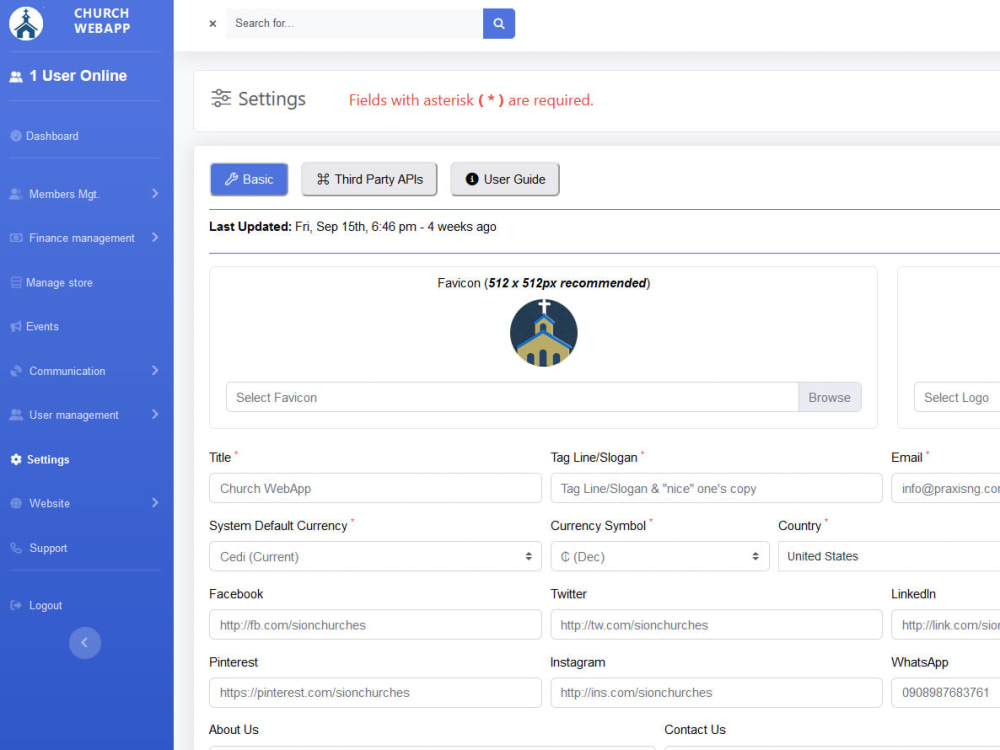Expand the Members Mgt. submenu chevron

click(155, 193)
